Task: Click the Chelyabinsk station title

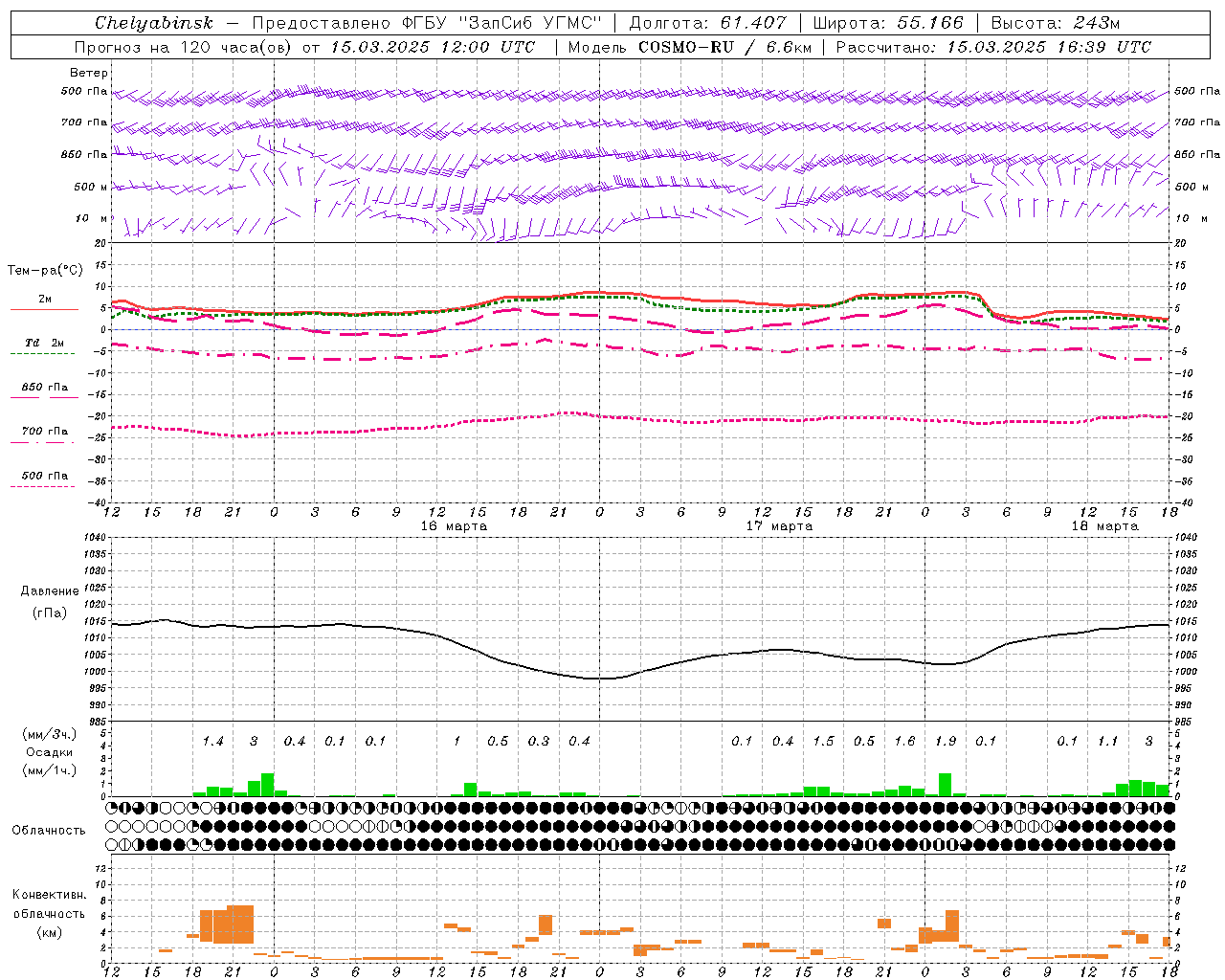Action: (154, 23)
